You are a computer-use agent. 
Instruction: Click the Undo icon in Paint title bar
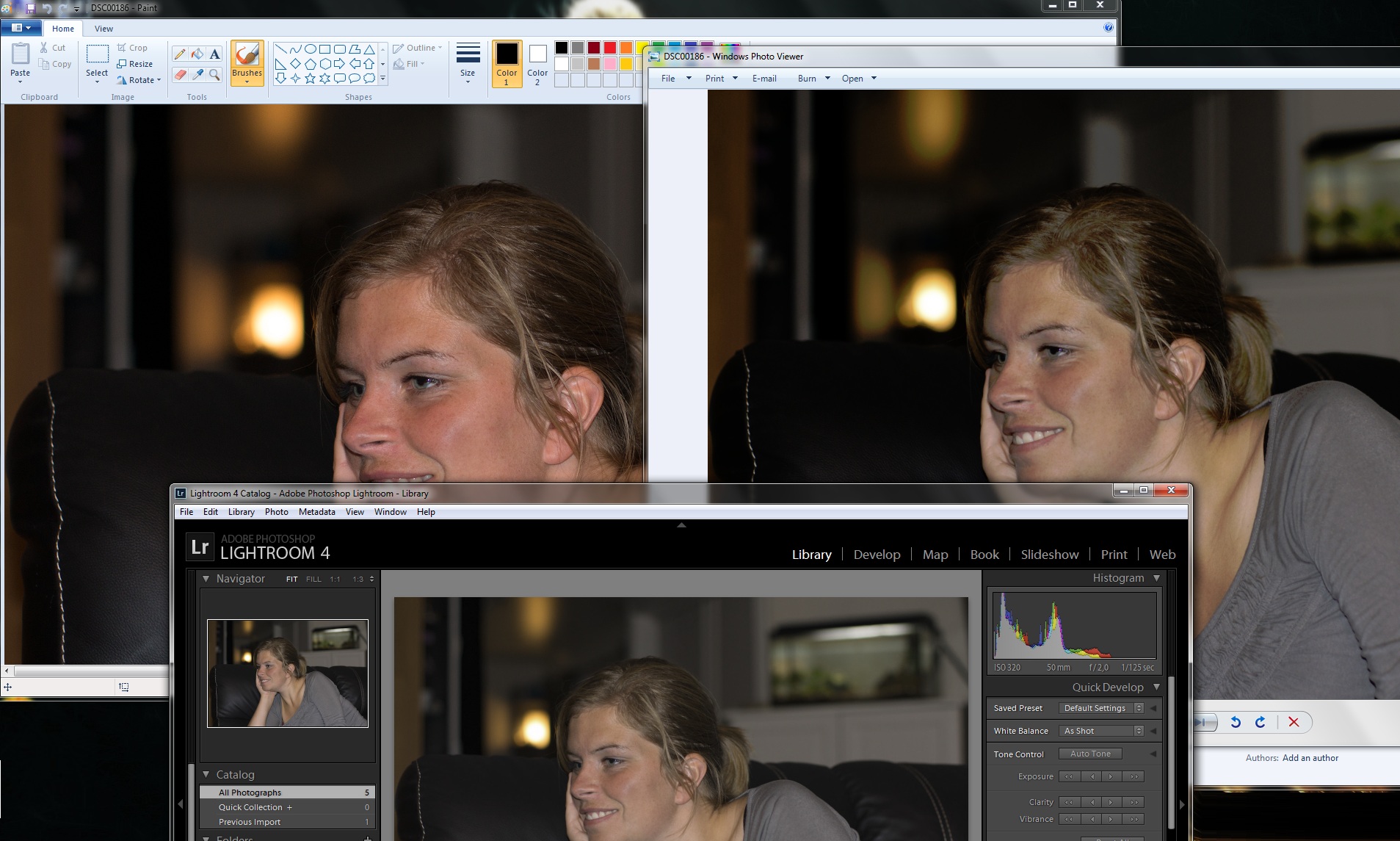(47, 8)
